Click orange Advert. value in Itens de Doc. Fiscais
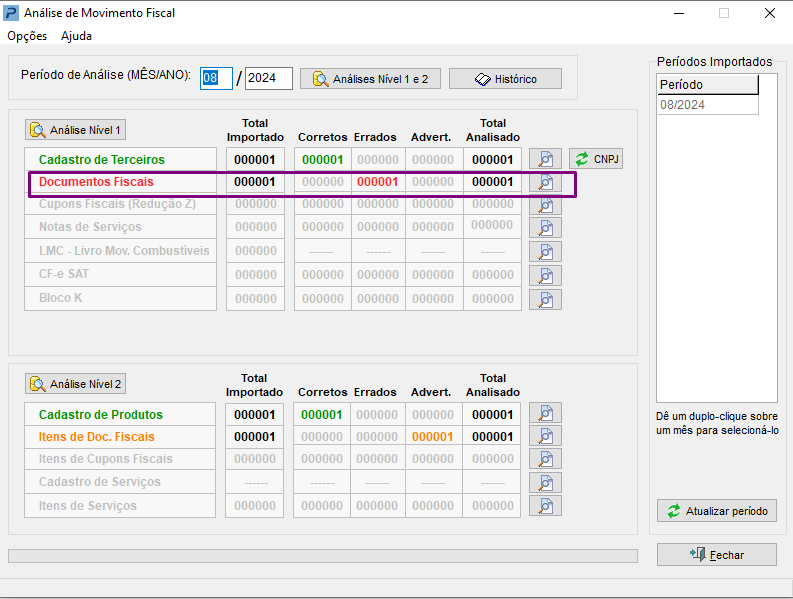793x599 pixels. [x=432, y=437]
